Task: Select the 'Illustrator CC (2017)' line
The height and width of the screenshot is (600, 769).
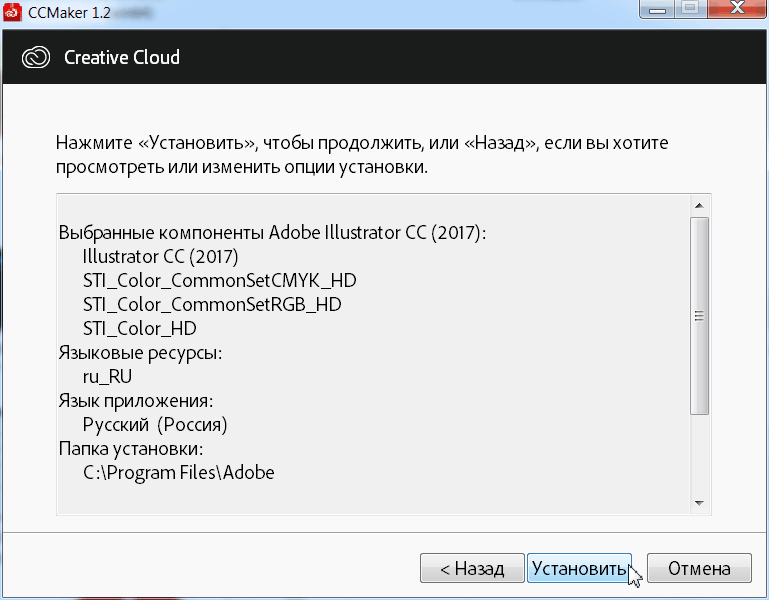Action: [x=160, y=257]
